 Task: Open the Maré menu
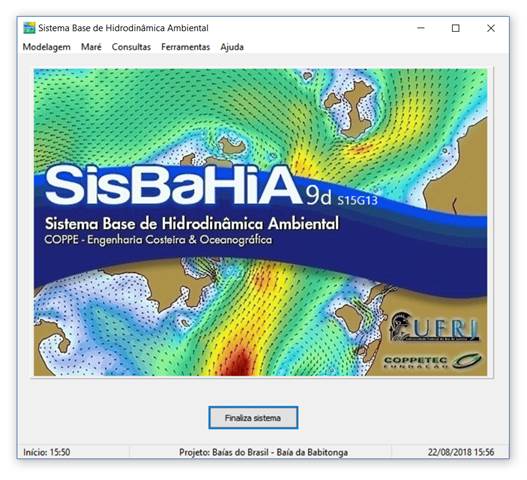click(x=91, y=47)
